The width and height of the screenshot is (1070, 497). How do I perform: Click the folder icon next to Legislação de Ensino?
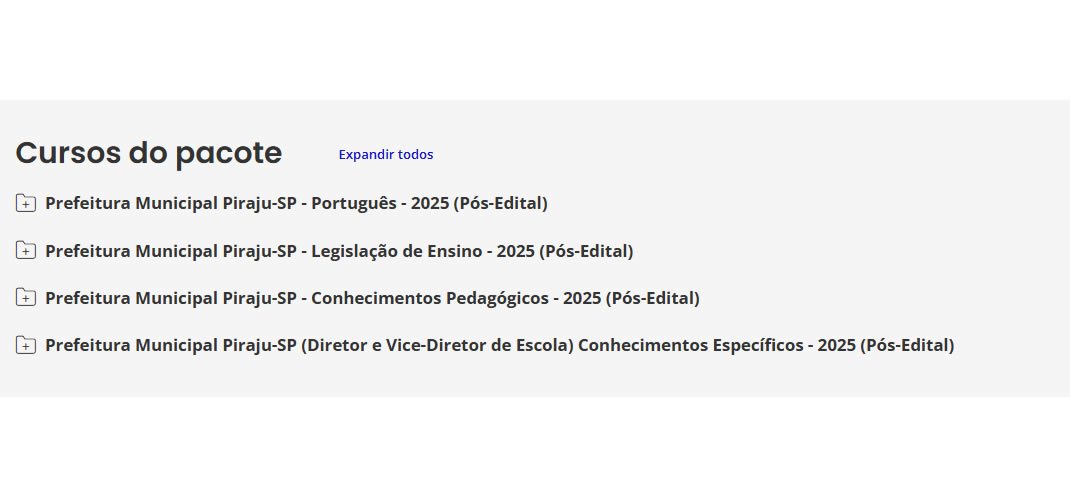coord(26,251)
